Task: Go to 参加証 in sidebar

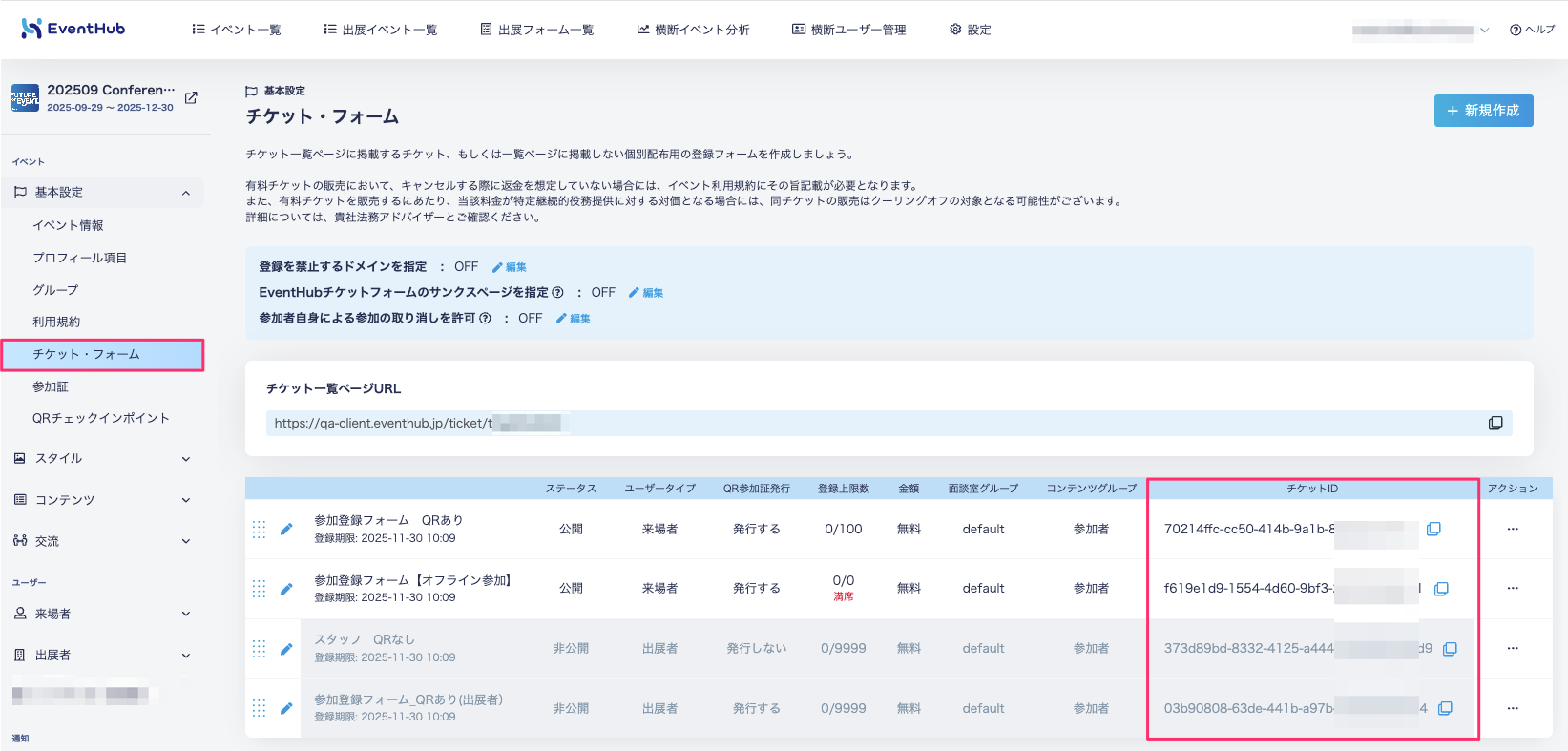Action: [x=51, y=387]
